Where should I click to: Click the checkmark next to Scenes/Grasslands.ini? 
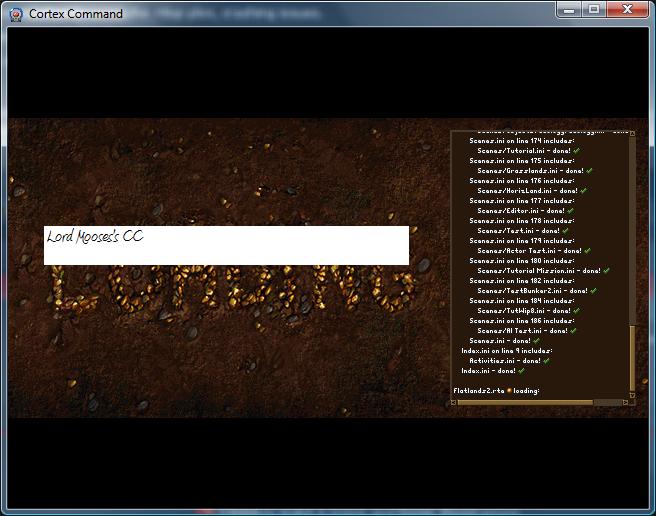[591, 171]
